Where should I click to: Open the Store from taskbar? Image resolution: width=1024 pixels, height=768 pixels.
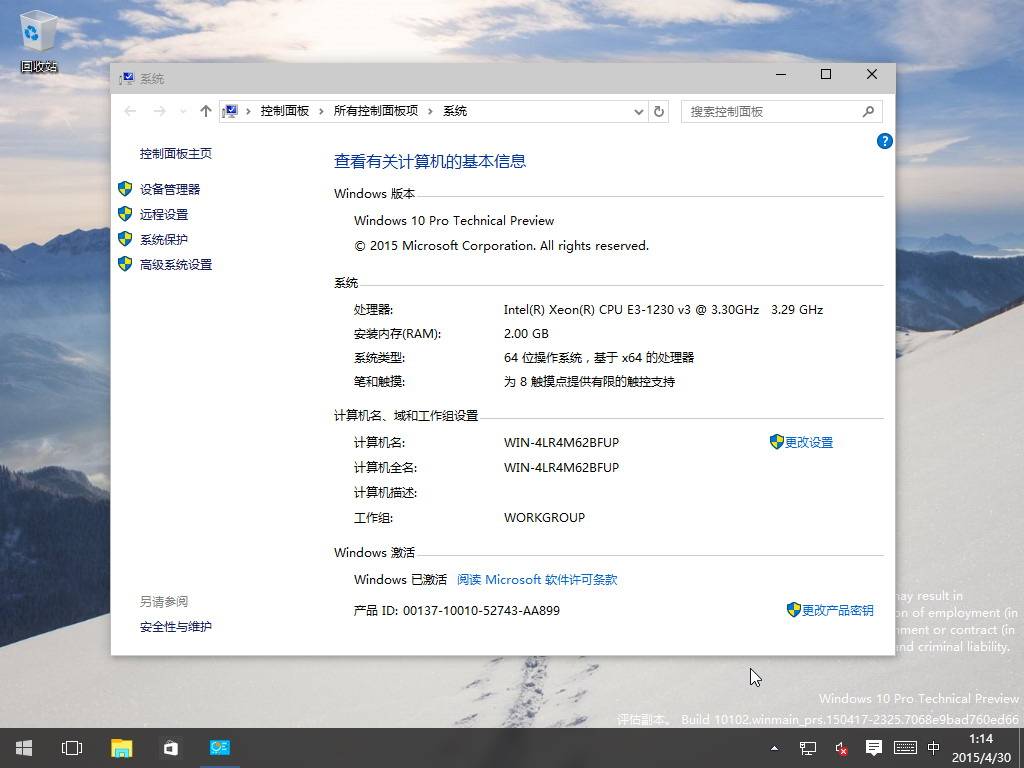click(x=170, y=748)
